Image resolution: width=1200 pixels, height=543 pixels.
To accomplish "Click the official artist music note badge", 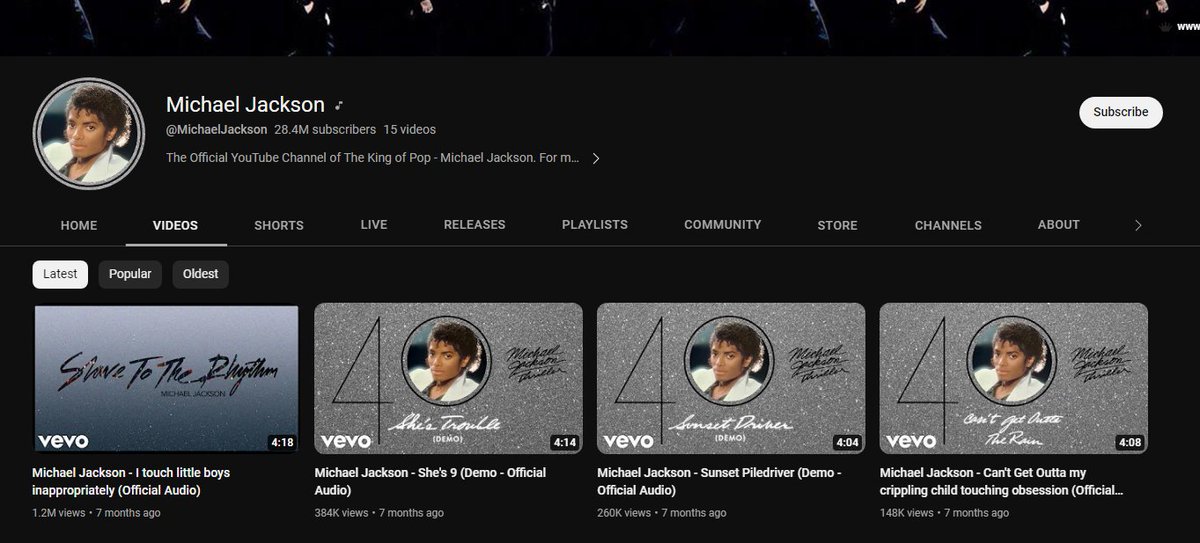I will click(x=340, y=105).
